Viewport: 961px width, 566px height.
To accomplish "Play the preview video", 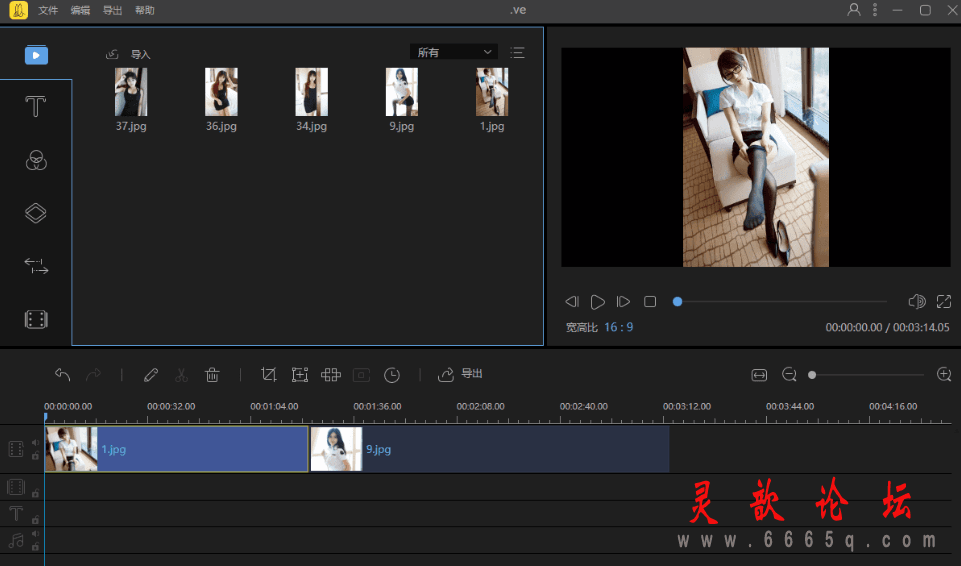I will [x=598, y=301].
